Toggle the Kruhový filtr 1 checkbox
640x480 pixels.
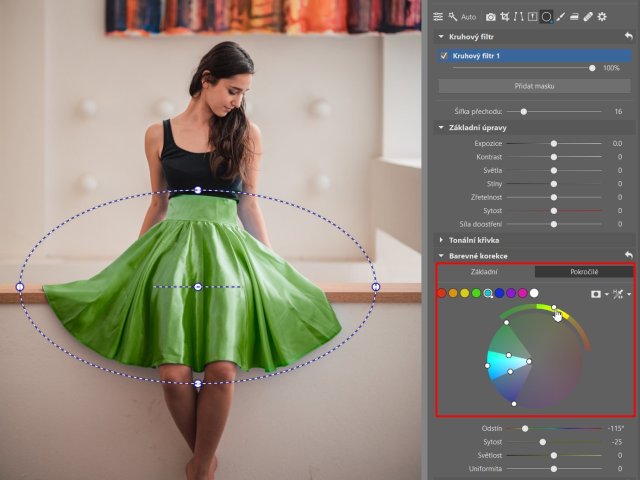(444, 56)
